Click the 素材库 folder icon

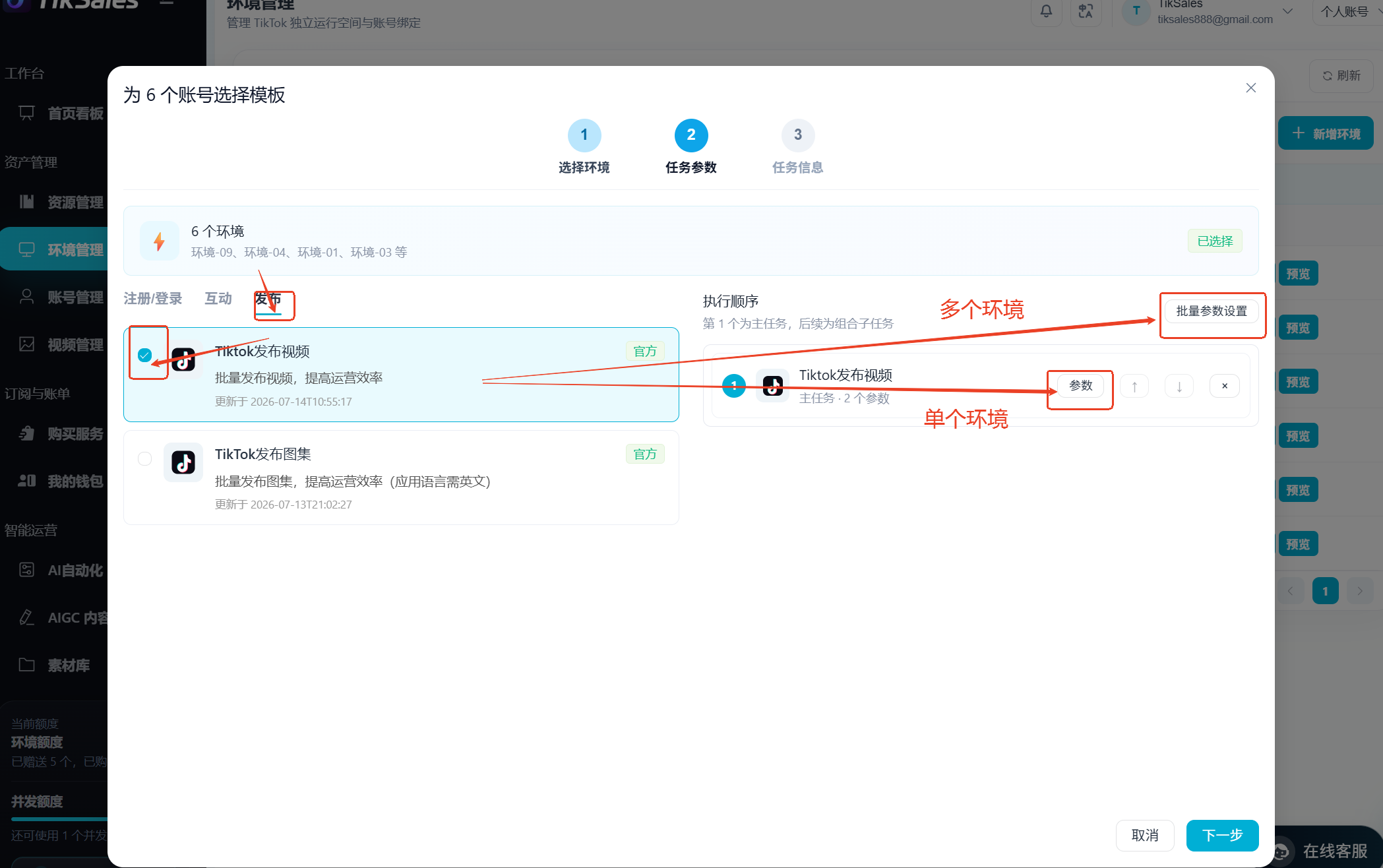[x=26, y=665]
